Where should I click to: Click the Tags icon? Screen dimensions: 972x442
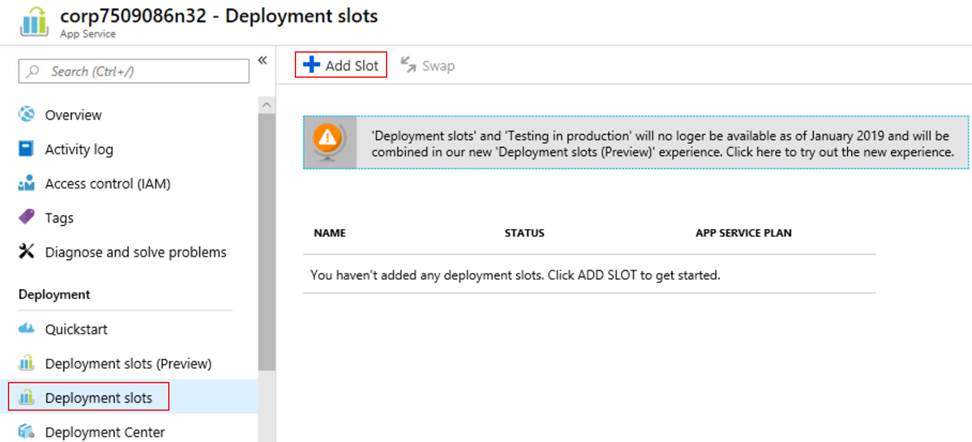27,218
